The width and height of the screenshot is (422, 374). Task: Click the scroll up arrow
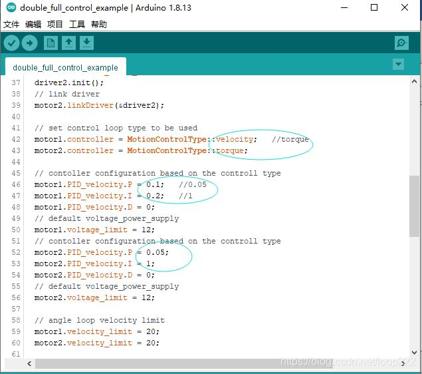click(414, 82)
